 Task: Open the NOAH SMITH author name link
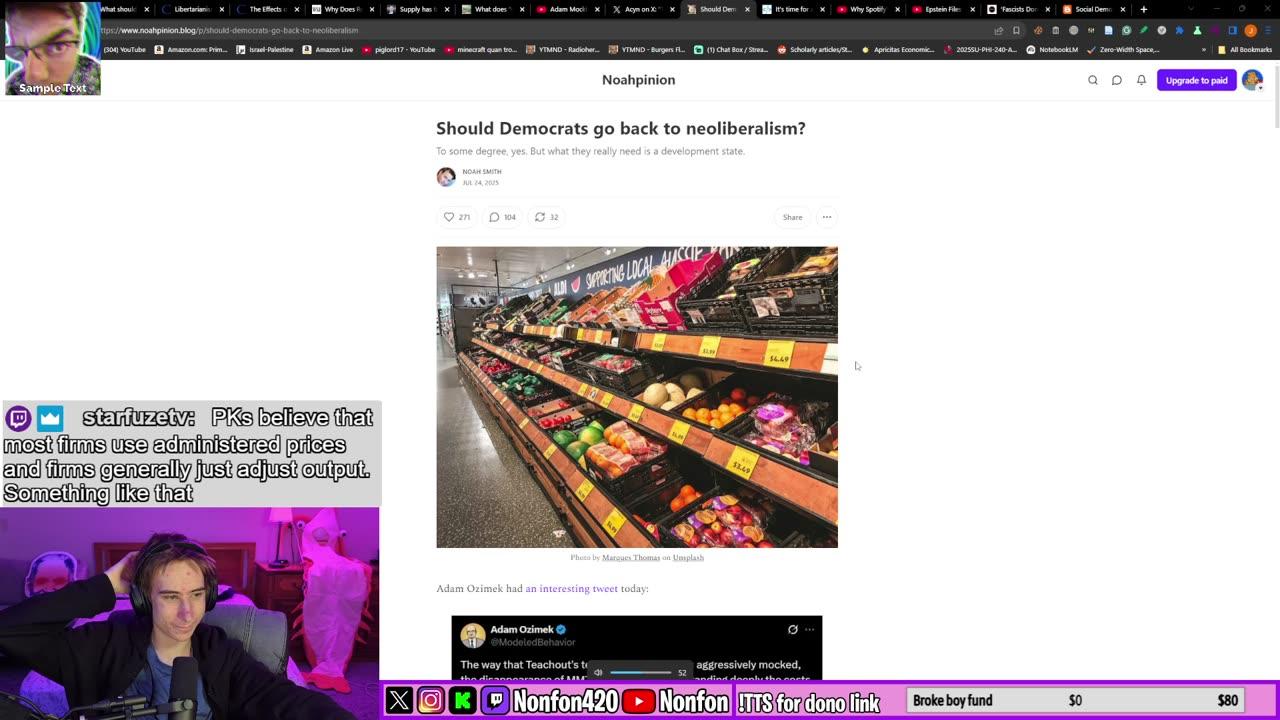[482, 172]
